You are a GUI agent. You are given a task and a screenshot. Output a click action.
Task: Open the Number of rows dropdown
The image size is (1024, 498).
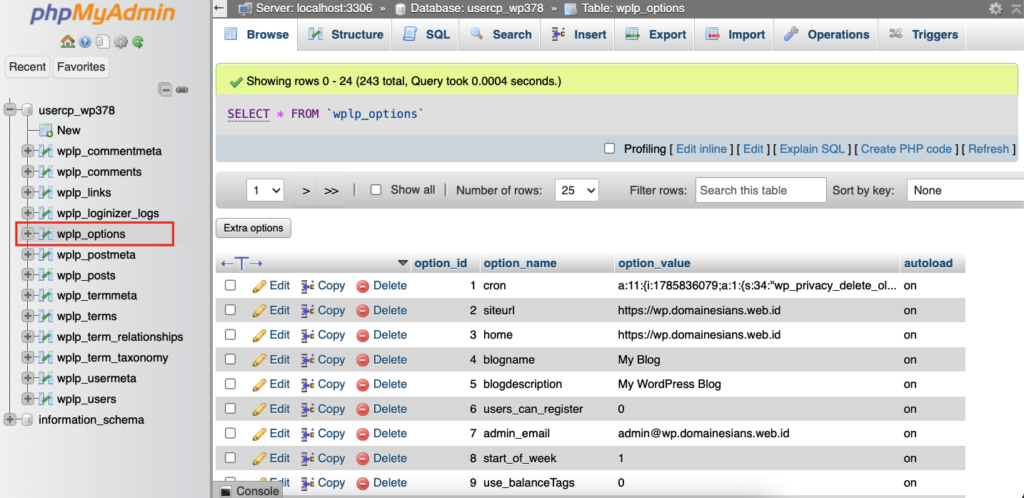tap(577, 191)
